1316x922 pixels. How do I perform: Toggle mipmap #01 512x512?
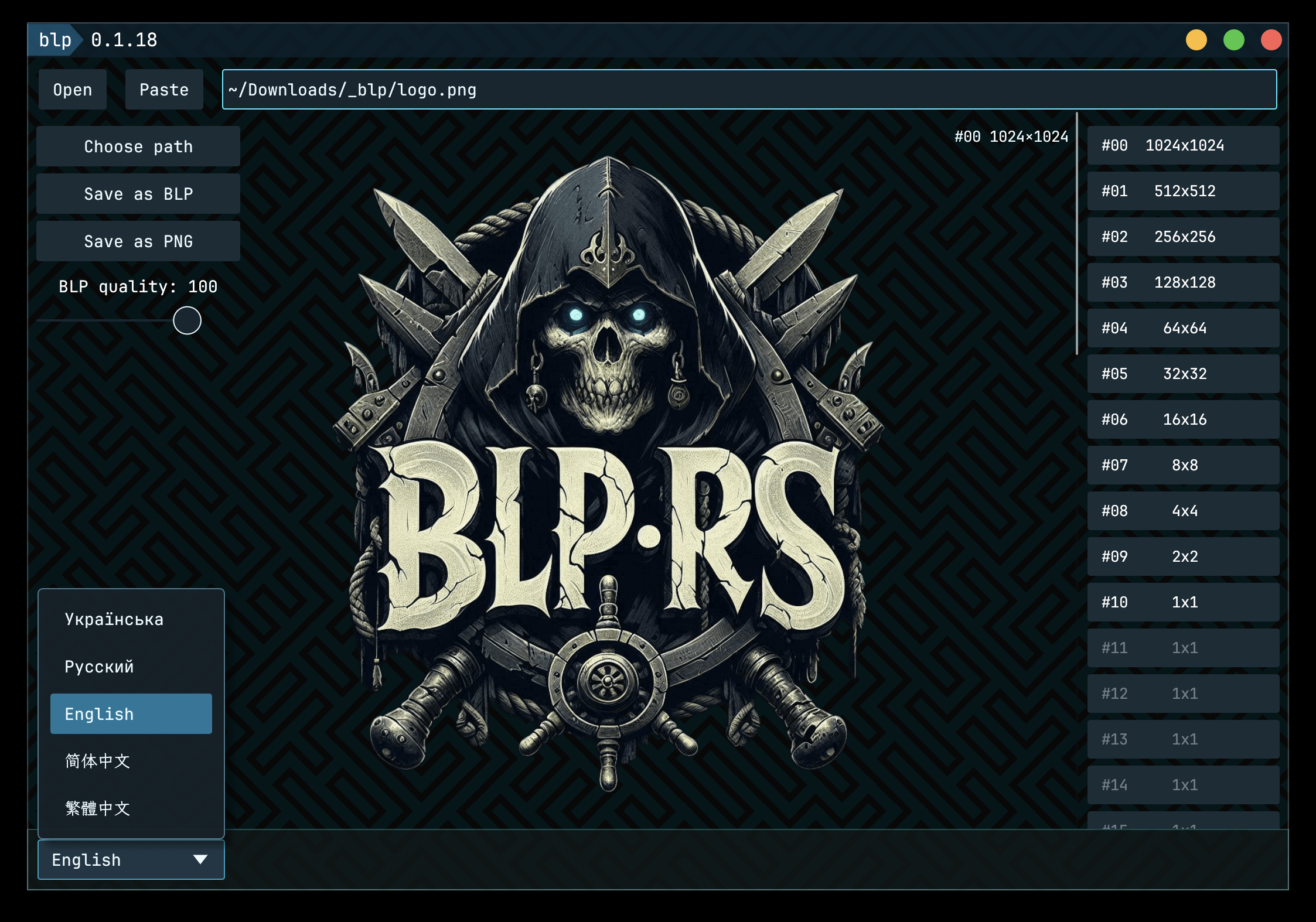[x=1184, y=191]
